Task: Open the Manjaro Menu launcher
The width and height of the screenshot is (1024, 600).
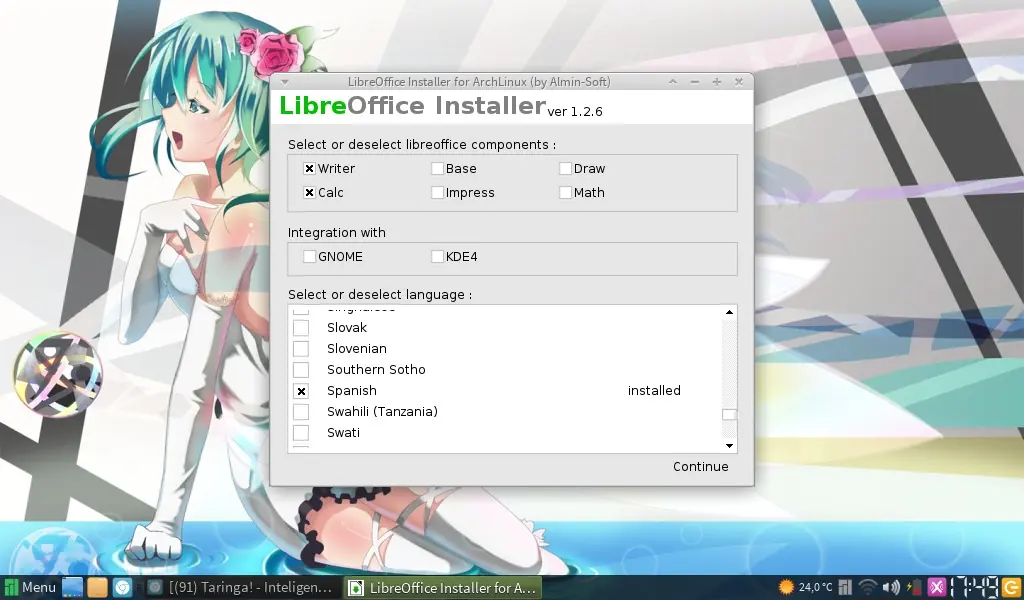Action: (30, 588)
